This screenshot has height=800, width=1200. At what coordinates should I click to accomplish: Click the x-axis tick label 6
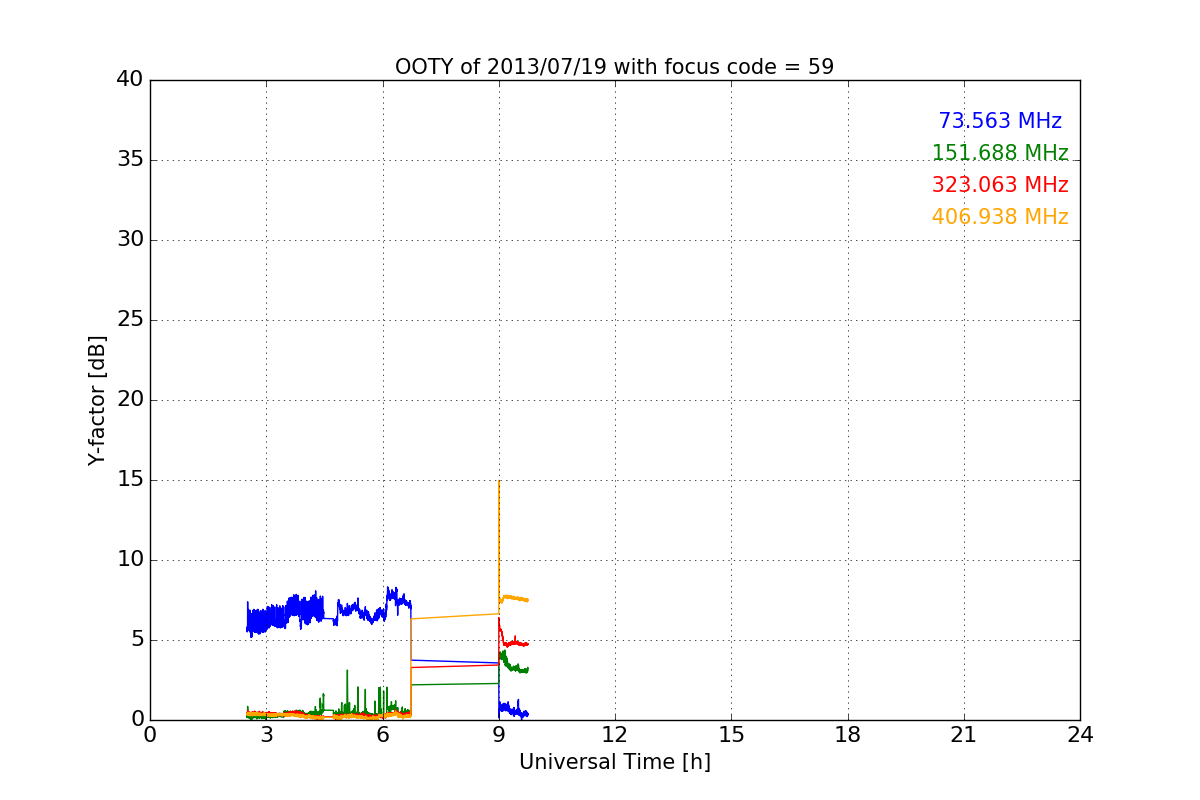(x=383, y=735)
